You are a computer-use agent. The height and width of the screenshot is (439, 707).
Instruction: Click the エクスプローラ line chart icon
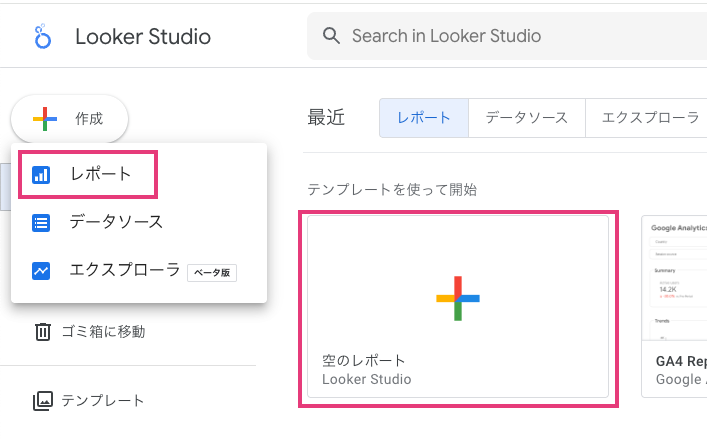click(x=41, y=270)
